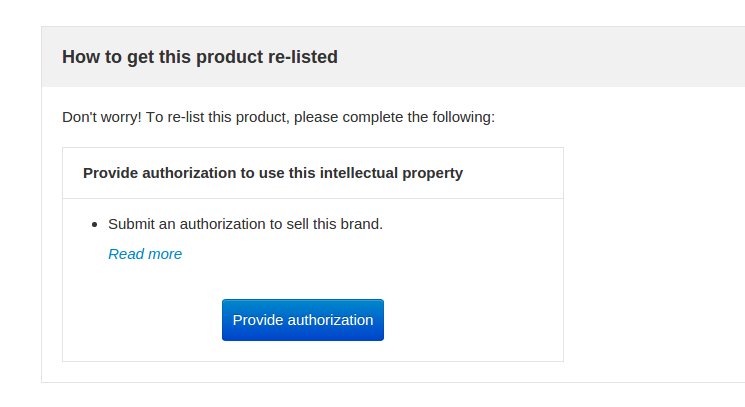Click the bullet point marker before 'Submit'

click(94, 225)
